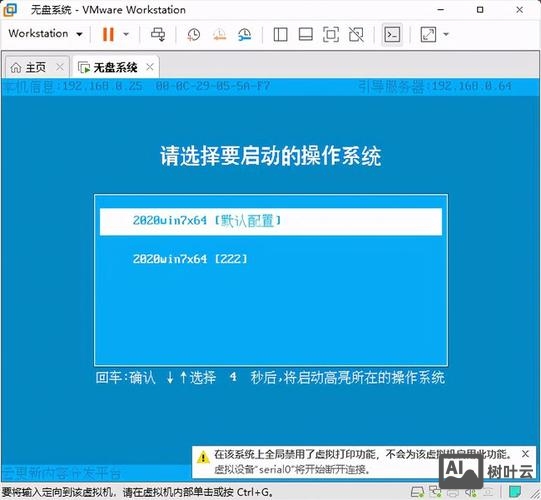Select boot entry 2020win7x64 [默认配置]
Image resolution: width=541 pixels, height=500 pixels.
click(x=271, y=222)
